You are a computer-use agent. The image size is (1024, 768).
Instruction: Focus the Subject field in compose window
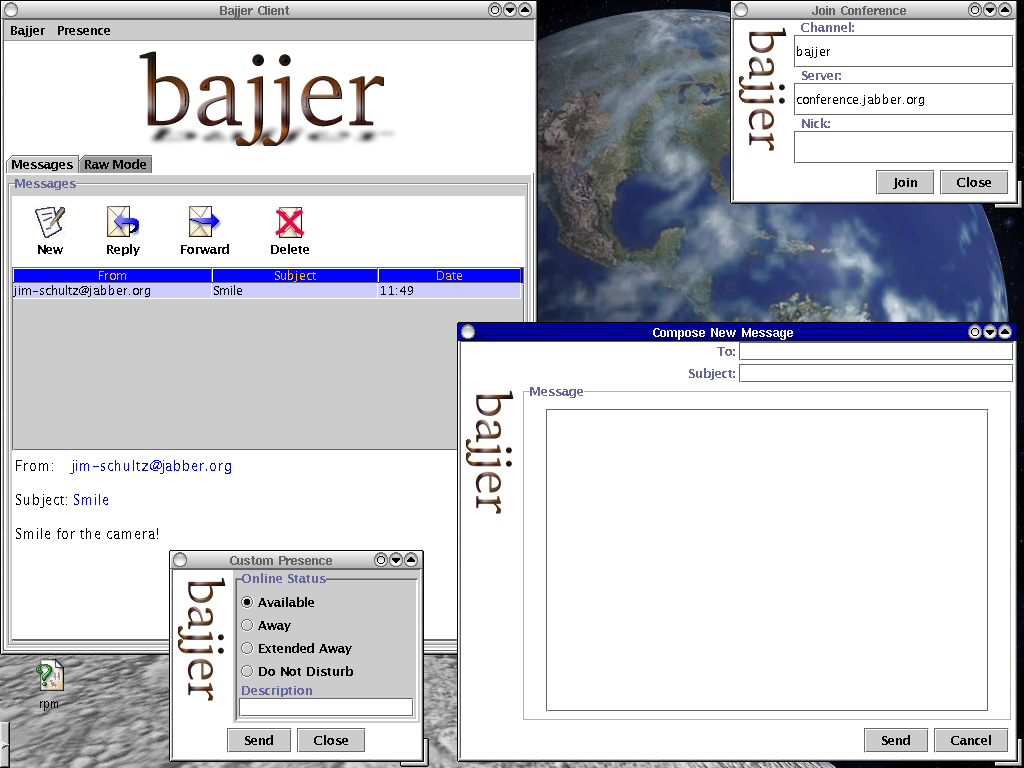[x=875, y=373]
